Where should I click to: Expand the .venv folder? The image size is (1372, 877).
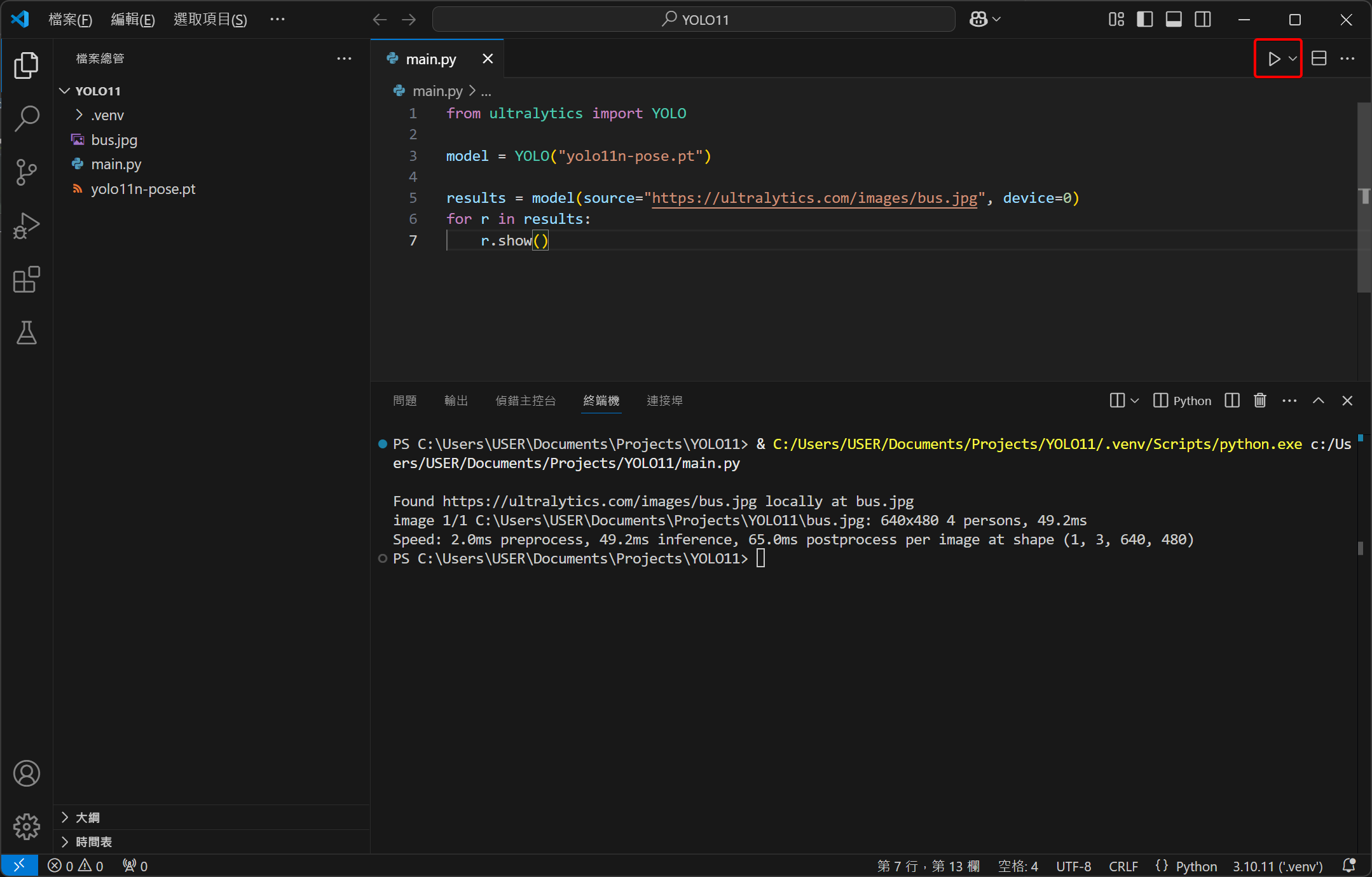coord(107,115)
